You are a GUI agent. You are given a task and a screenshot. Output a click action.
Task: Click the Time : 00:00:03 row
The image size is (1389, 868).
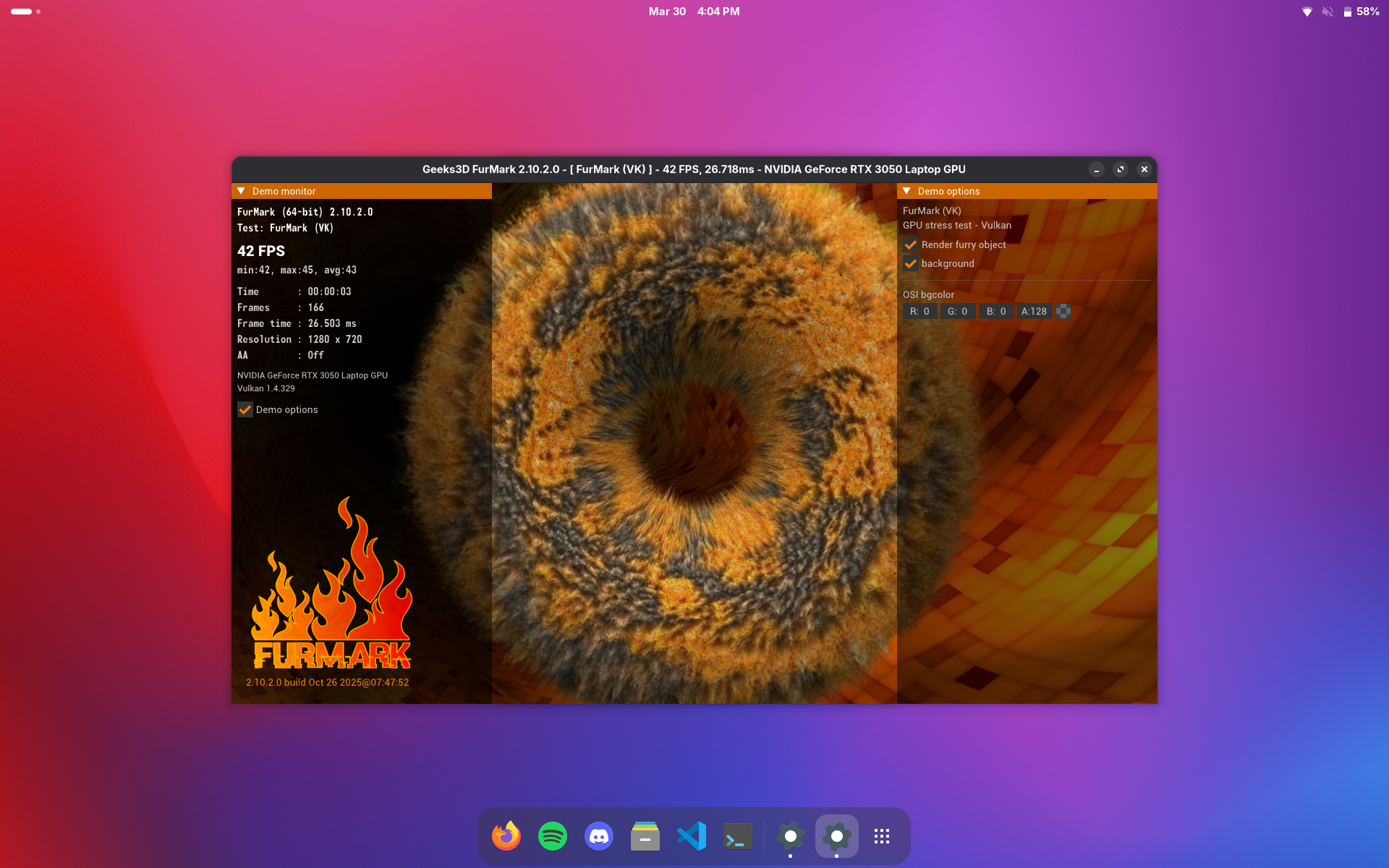pyautogui.click(x=294, y=292)
